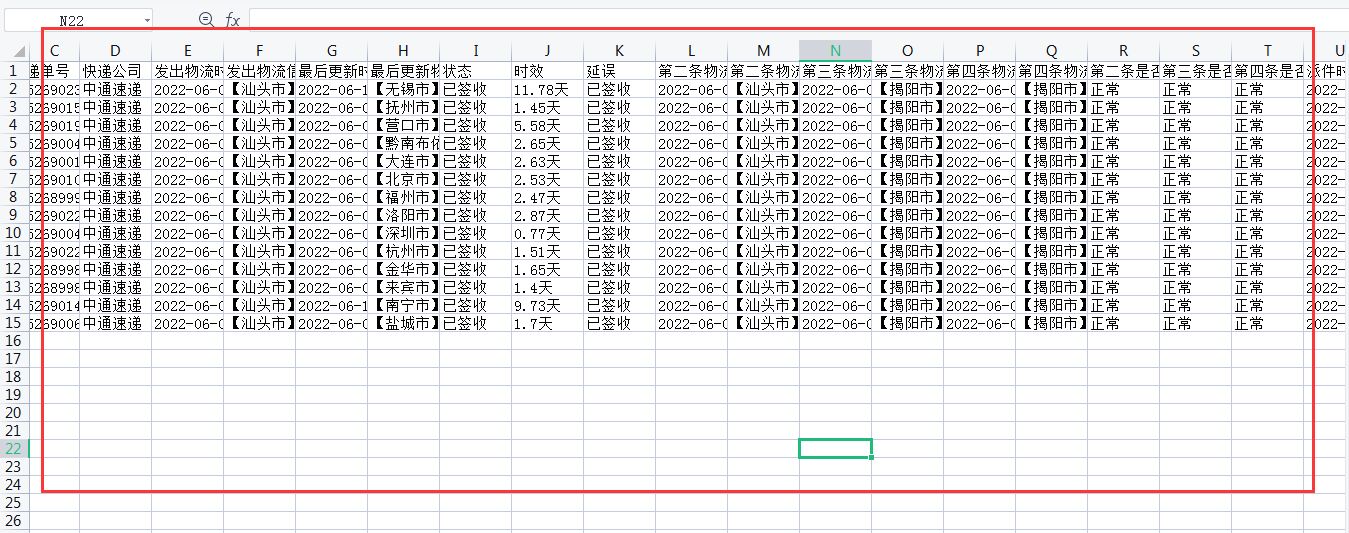
Task: Click the 【金华市】 cell
Action: pos(404,269)
